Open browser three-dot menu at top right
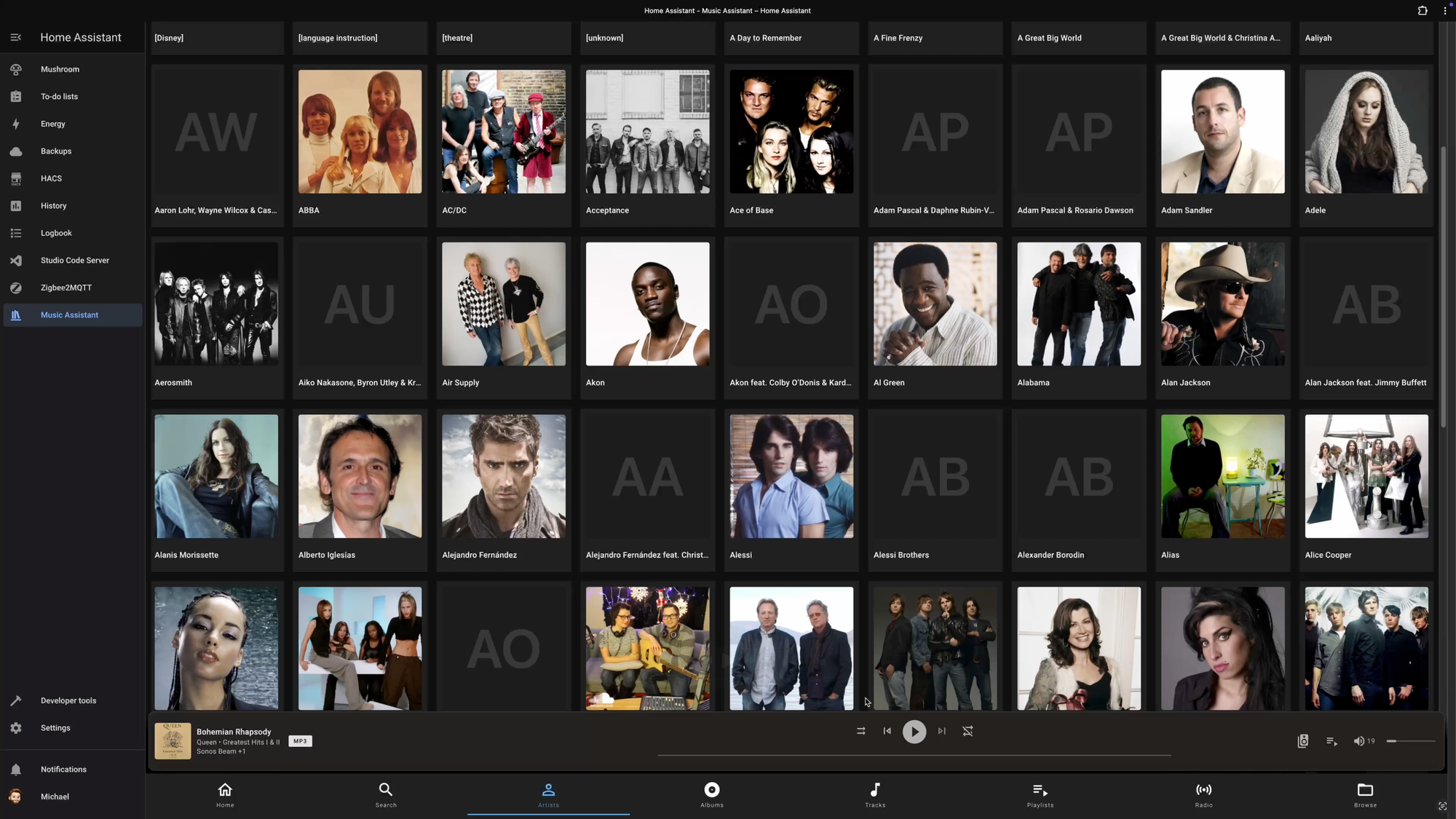This screenshot has width=1456, height=819. click(x=1445, y=10)
